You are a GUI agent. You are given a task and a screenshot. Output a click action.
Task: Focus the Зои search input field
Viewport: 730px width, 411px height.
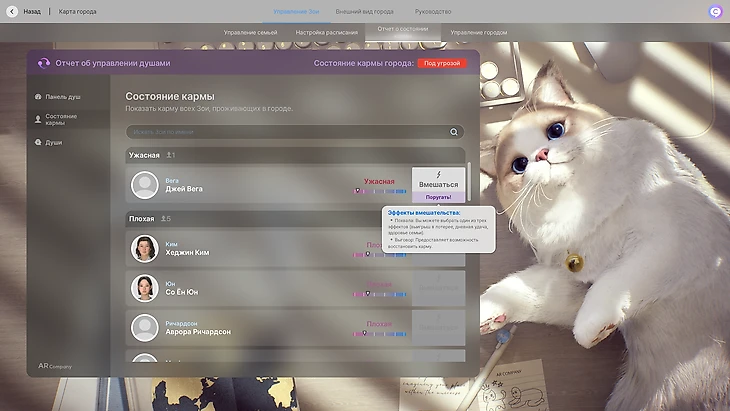click(285, 132)
